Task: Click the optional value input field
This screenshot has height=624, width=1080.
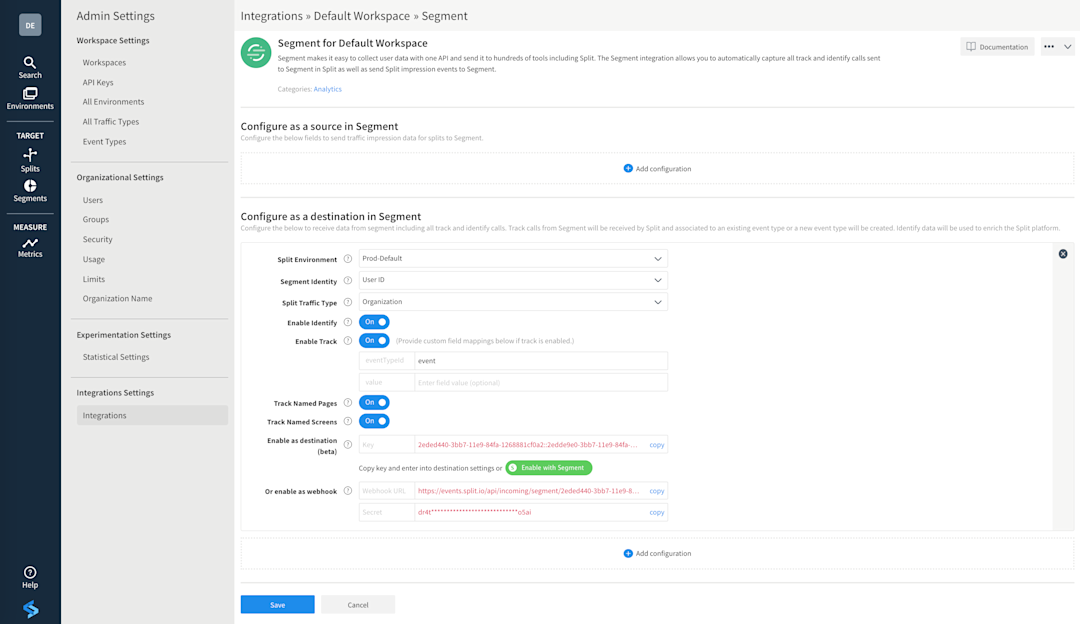Action: 541,382
